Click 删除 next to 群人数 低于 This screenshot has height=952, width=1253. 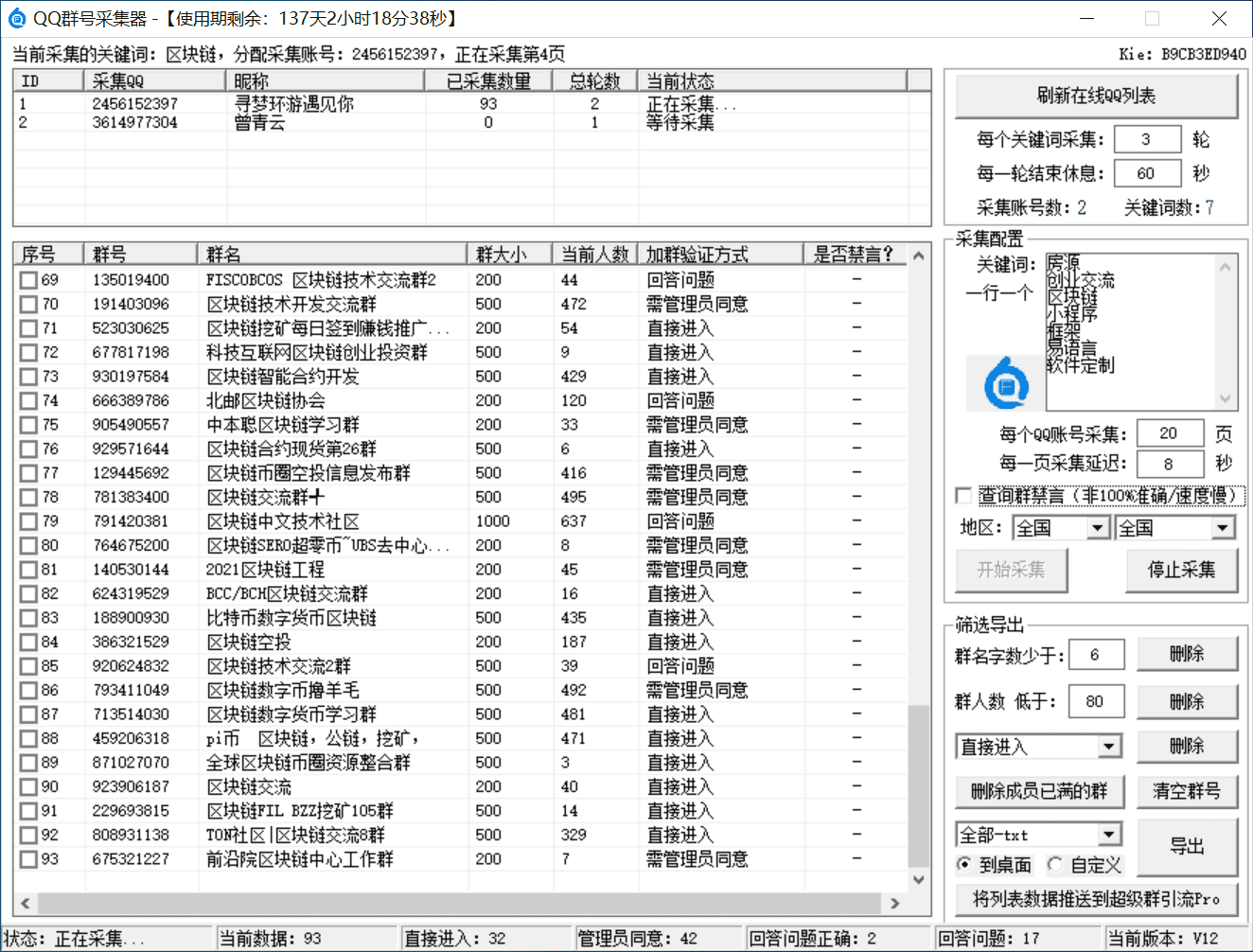point(1187,701)
